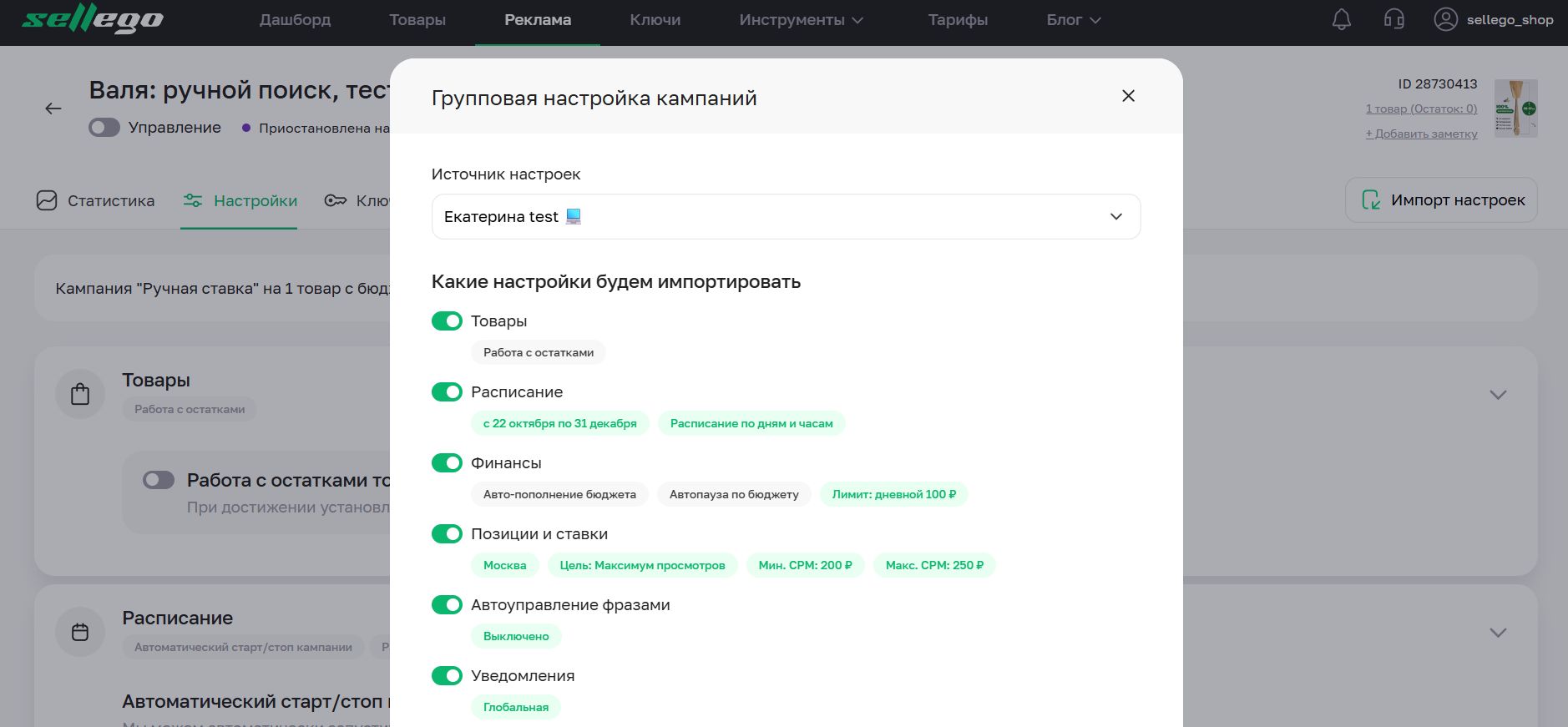This screenshot has height=727, width=1568.
Task: Open the Источник настроек dropdown
Action: tap(786, 217)
